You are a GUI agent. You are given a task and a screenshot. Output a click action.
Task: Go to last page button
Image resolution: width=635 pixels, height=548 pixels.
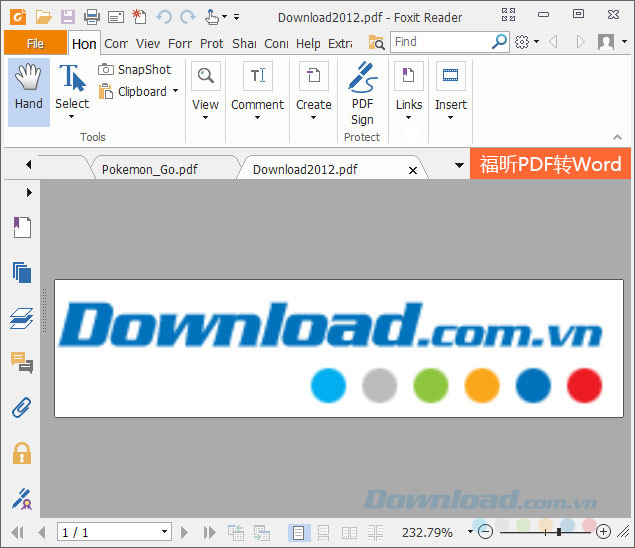209,532
